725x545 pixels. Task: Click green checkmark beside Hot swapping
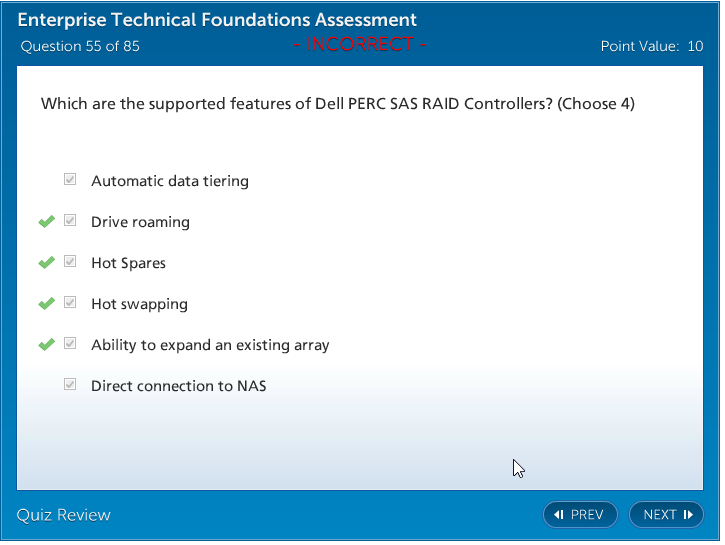pyautogui.click(x=46, y=303)
